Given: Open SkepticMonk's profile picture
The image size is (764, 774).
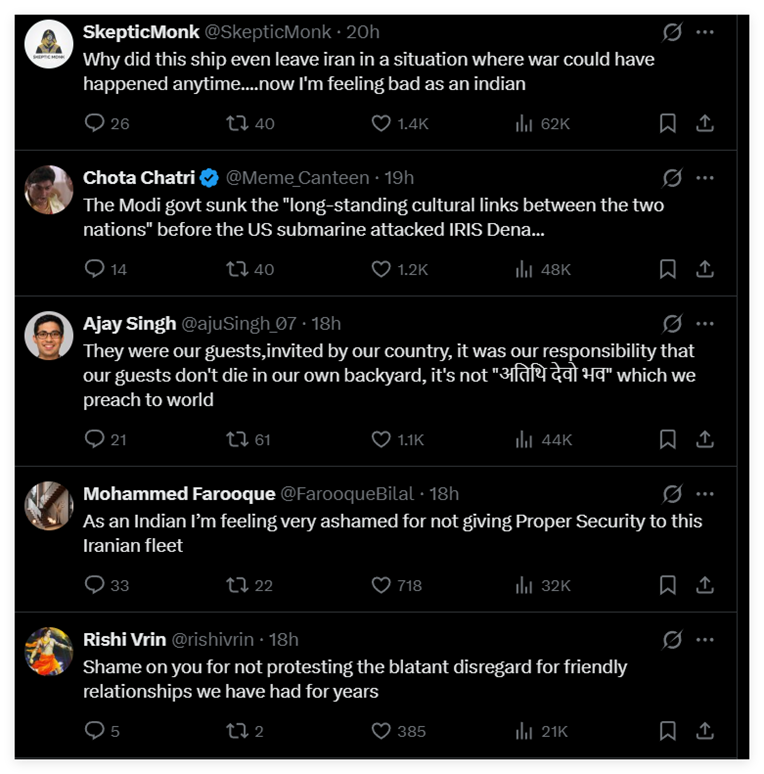Looking at the screenshot, I should 48,44.
